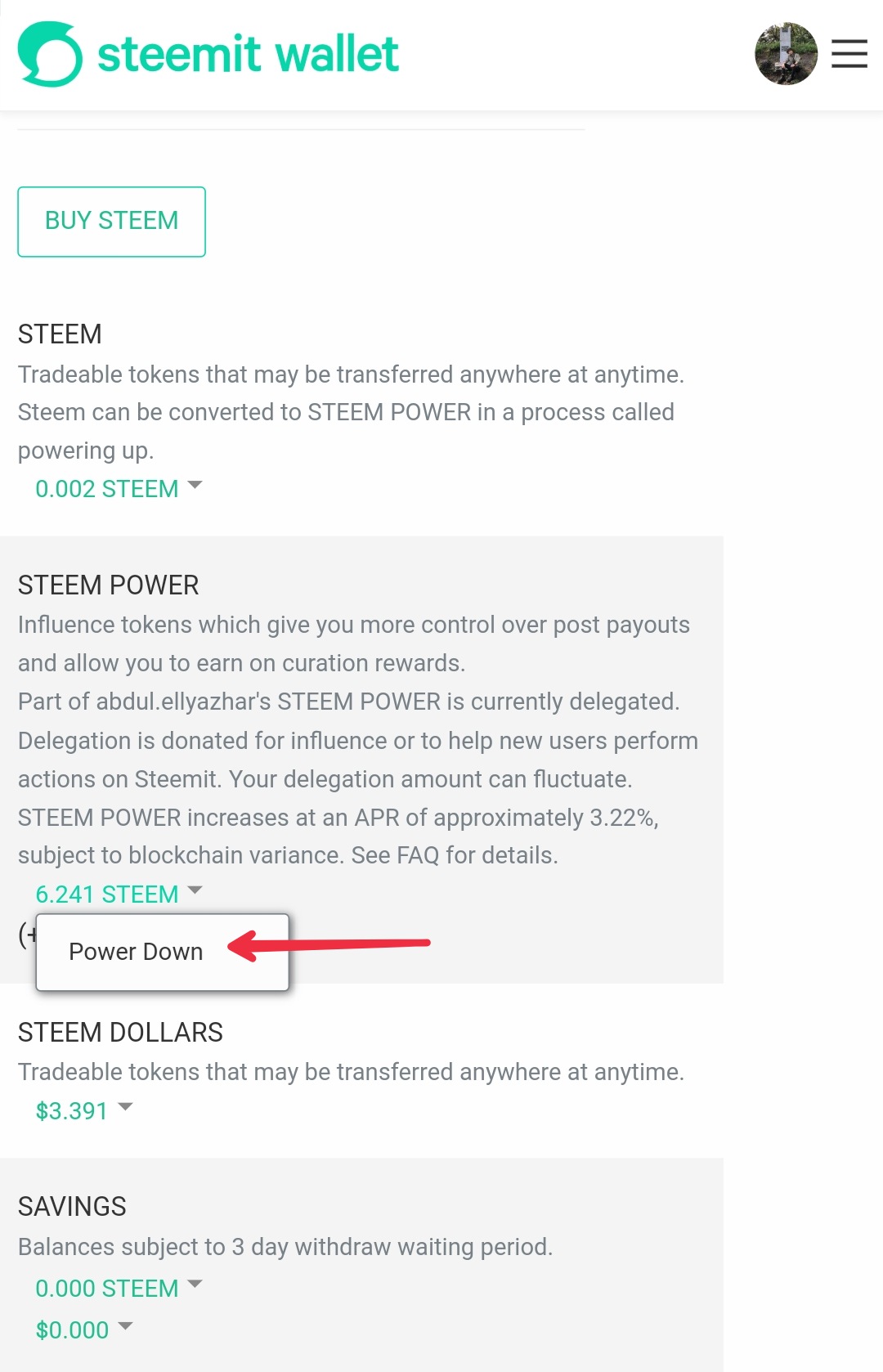Open the 0.002 STEEM balance dropdown

point(106,489)
